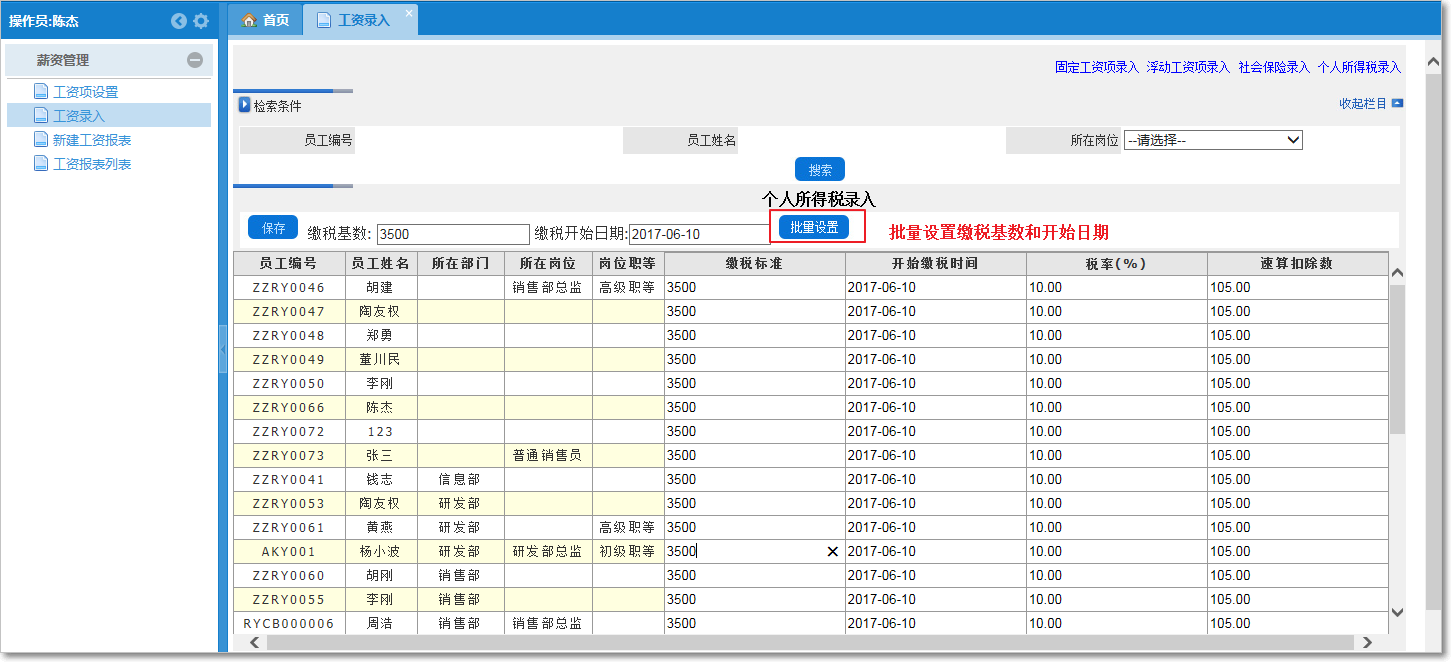The width and height of the screenshot is (1451, 662).
Task: Select 工资报表列表 in the sidebar
Action: [94, 163]
